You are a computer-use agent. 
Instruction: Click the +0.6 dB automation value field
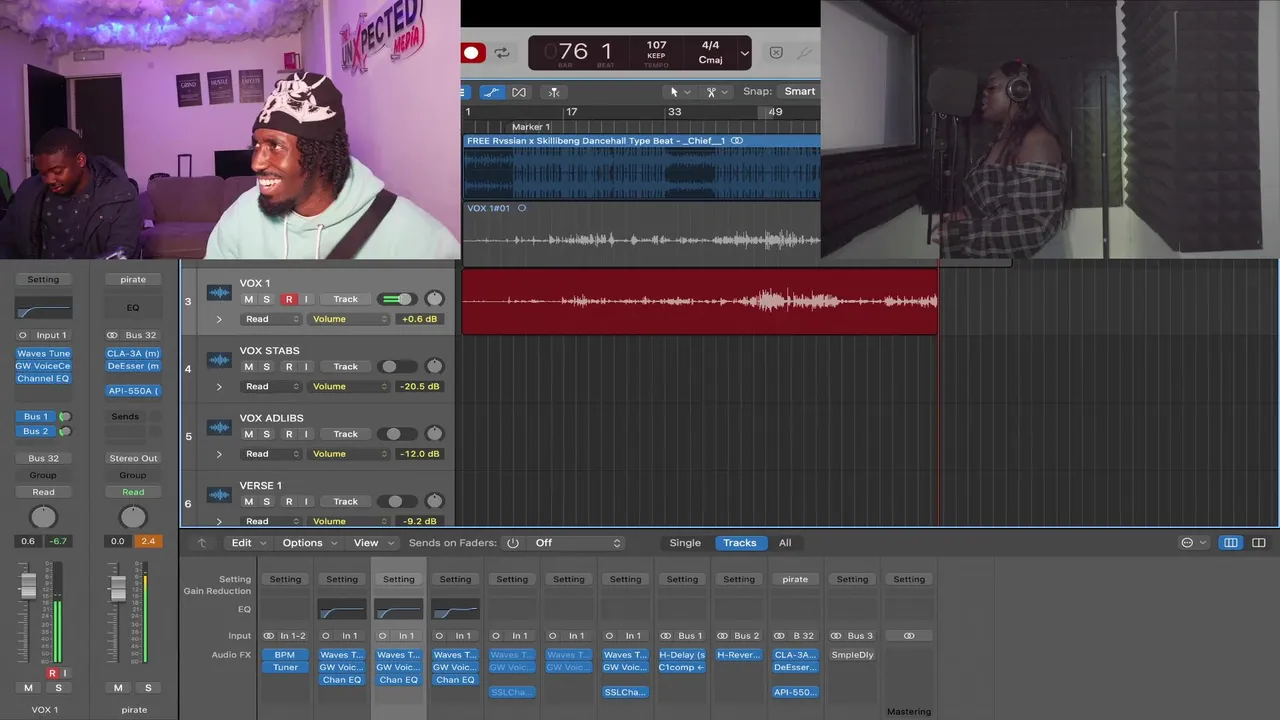(x=419, y=319)
